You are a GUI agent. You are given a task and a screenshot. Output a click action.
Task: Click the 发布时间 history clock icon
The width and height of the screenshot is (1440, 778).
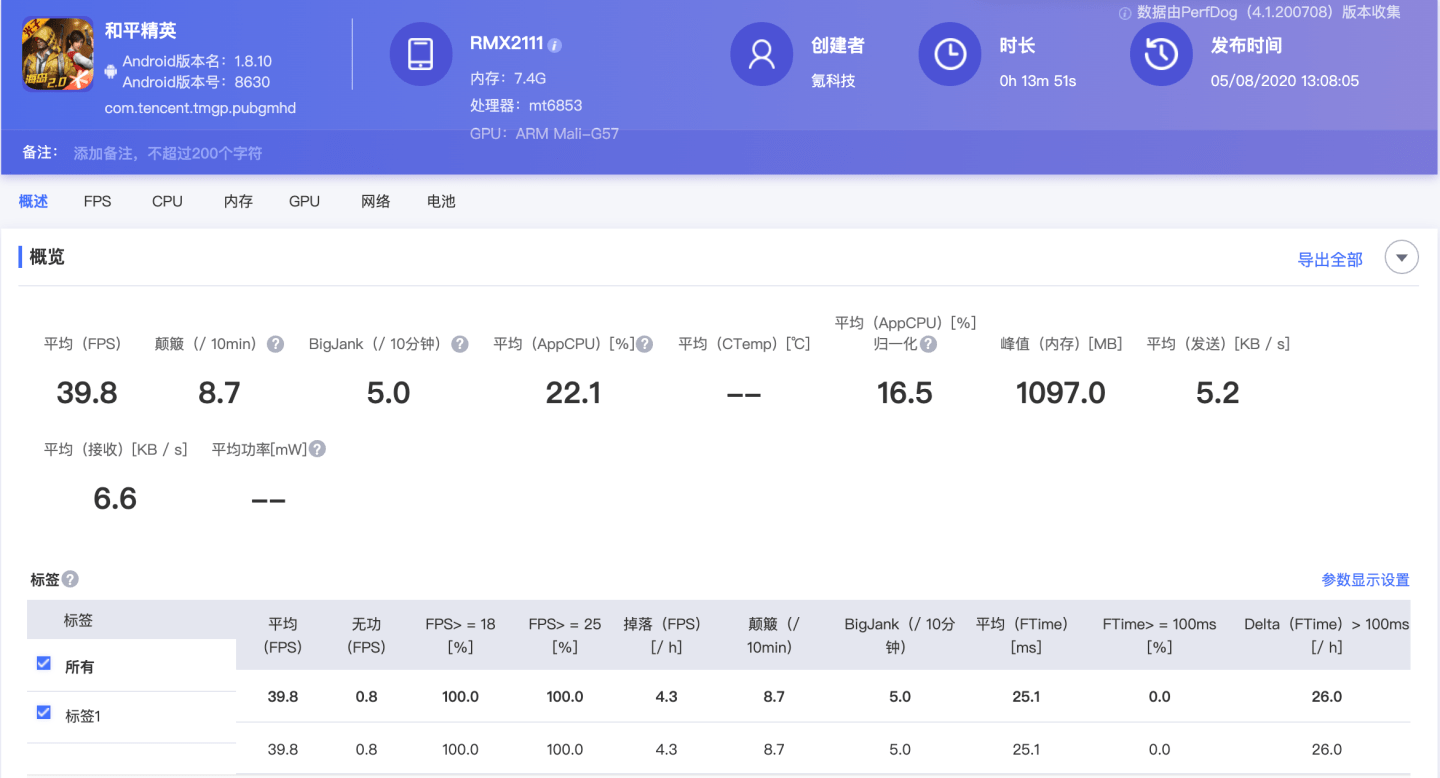[x=1161, y=55]
